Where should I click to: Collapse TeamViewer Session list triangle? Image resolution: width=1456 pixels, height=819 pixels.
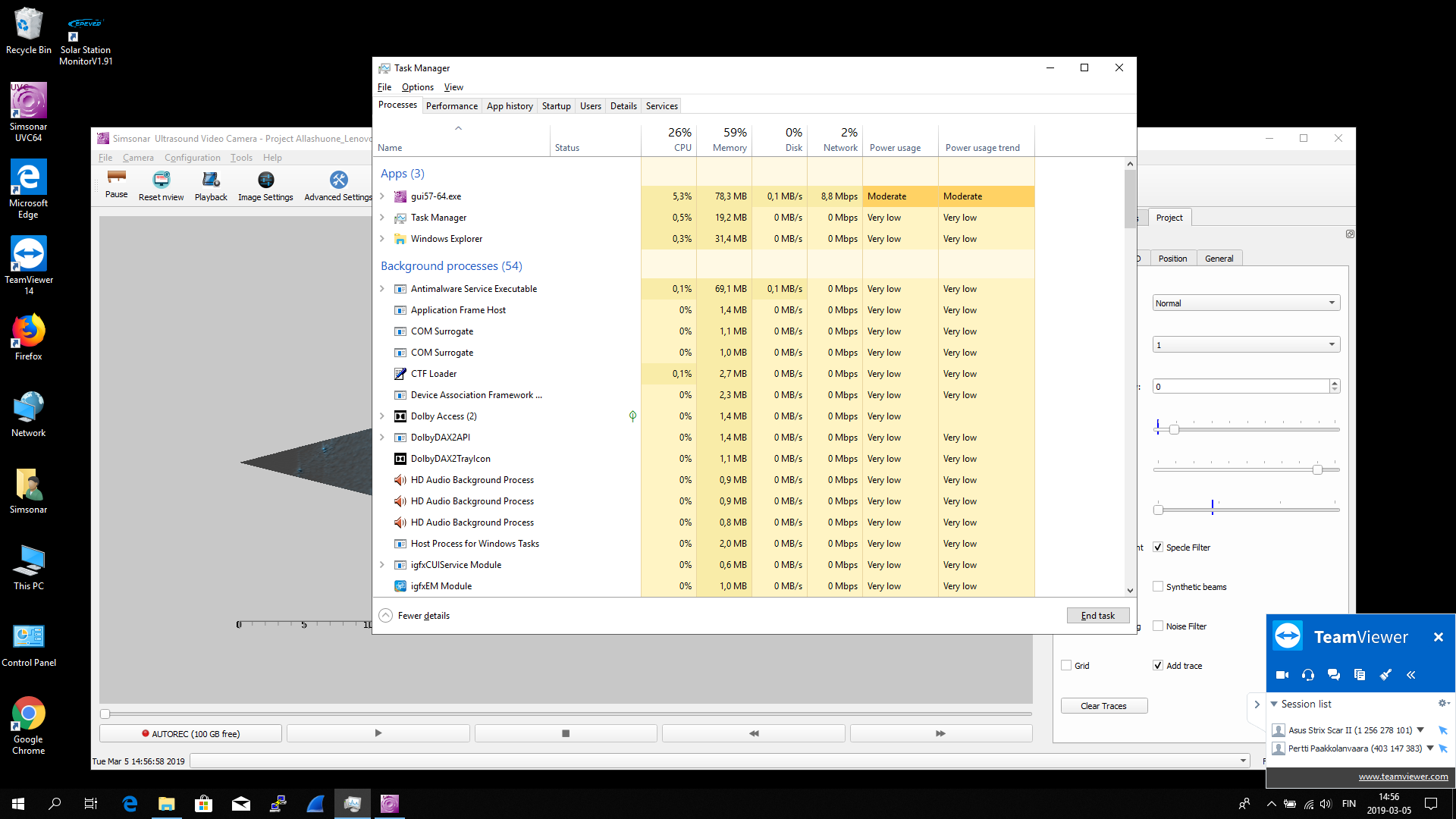pos(1275,704)
